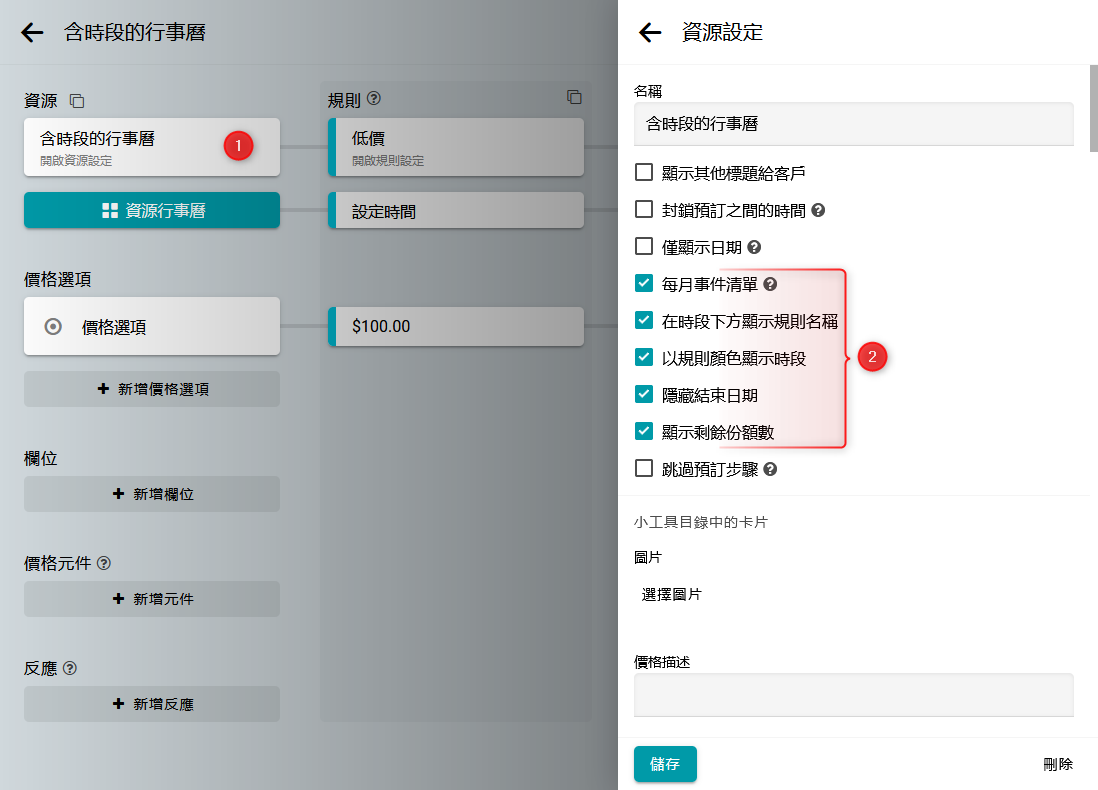Image resolution: width=1098 pixels, height=790 pixels.
Task: Click the 資源行事曆 button
Action: (x=152, y=211)
